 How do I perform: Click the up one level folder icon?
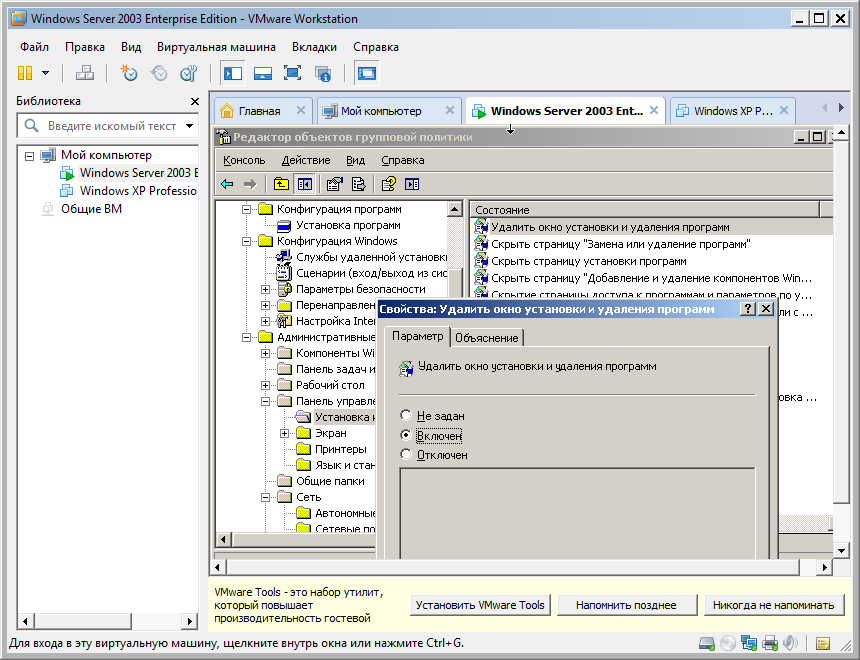281,184
